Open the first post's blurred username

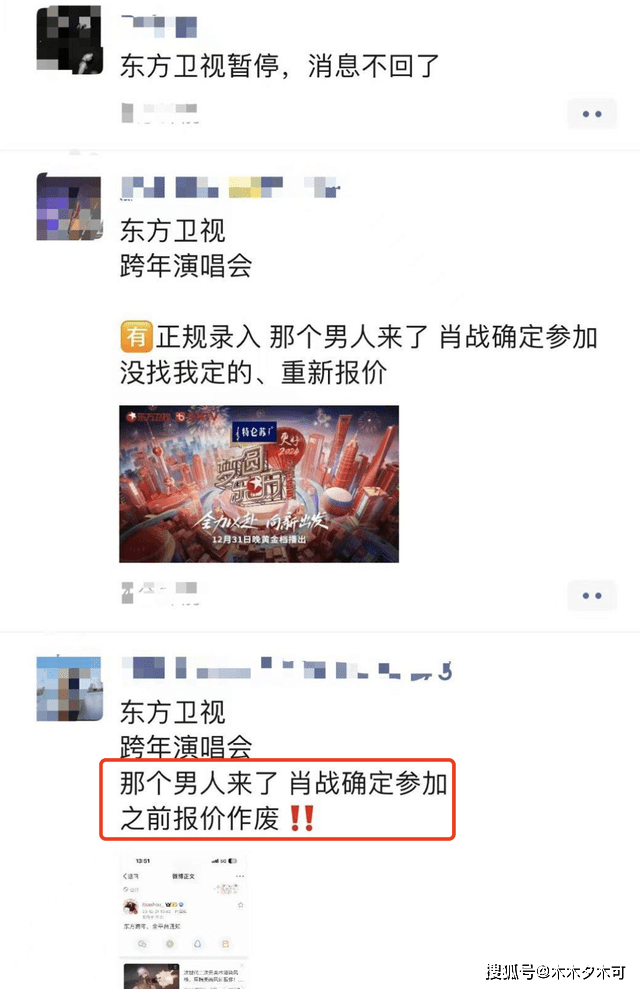(159, 25)
